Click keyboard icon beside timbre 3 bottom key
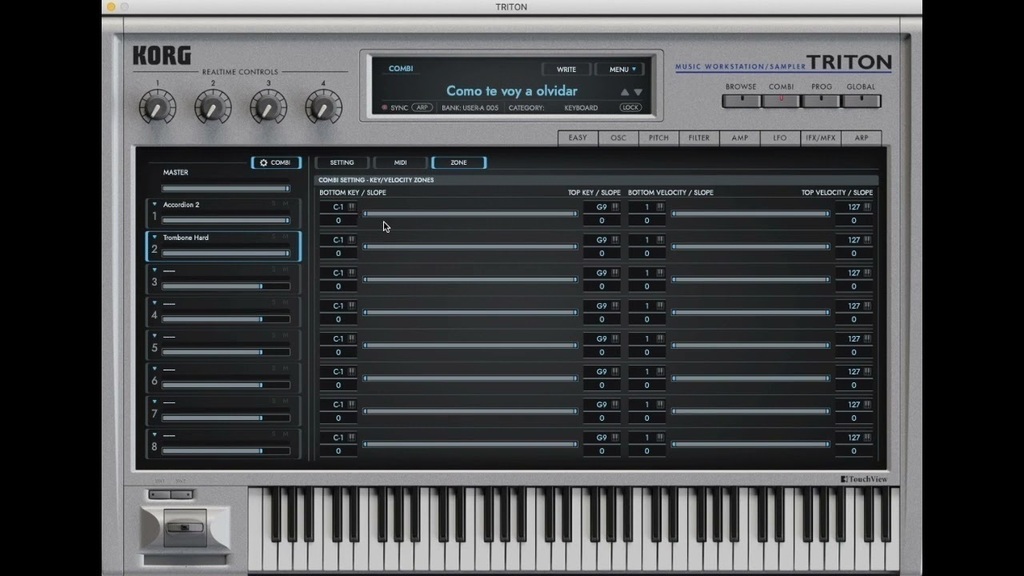This screenshot has width=1024, height=576. point(351,273)
